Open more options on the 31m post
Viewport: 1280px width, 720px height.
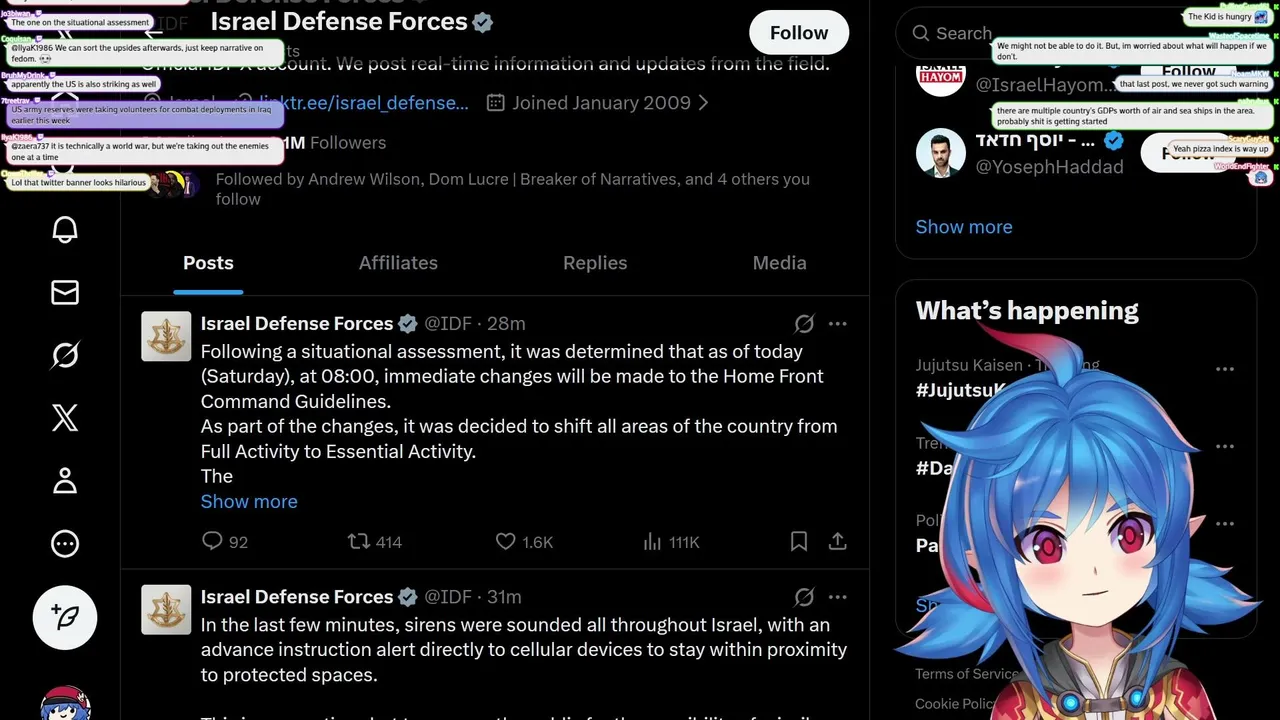click(x=838, y=597)
